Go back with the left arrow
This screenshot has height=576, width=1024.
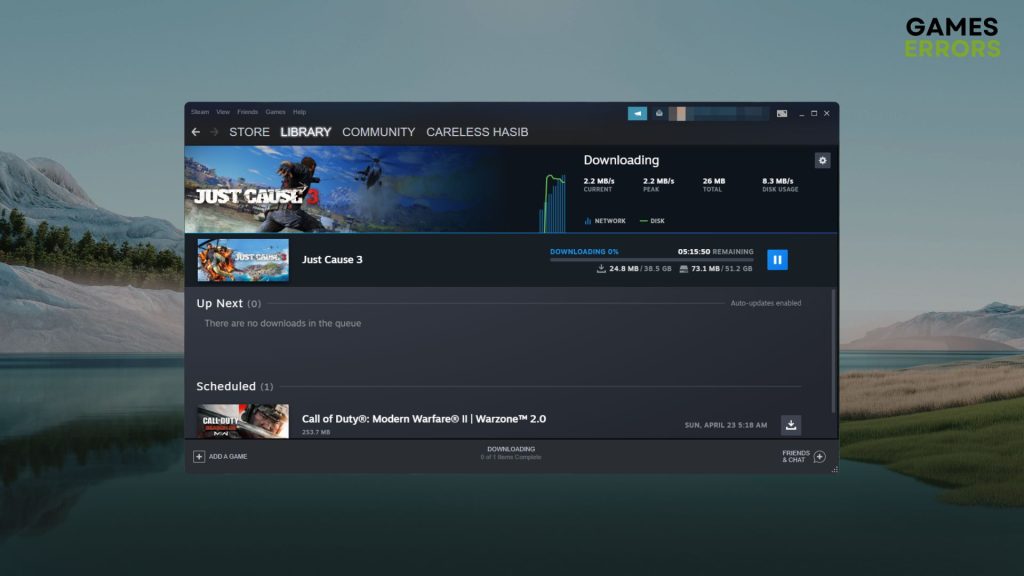click(196, 132)
